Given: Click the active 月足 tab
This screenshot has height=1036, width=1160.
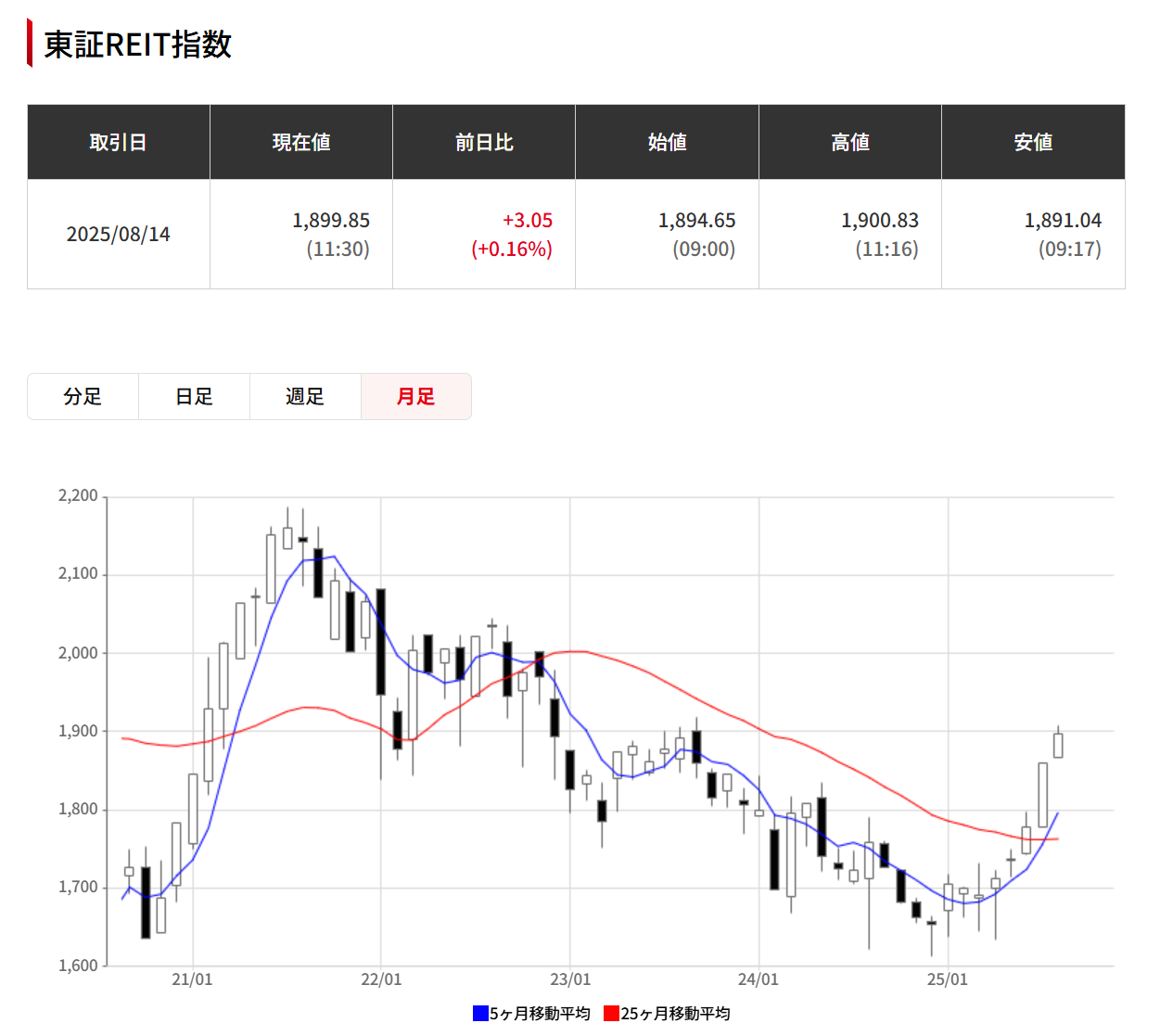Looking at the screenshot, I should tap(415, 396).
